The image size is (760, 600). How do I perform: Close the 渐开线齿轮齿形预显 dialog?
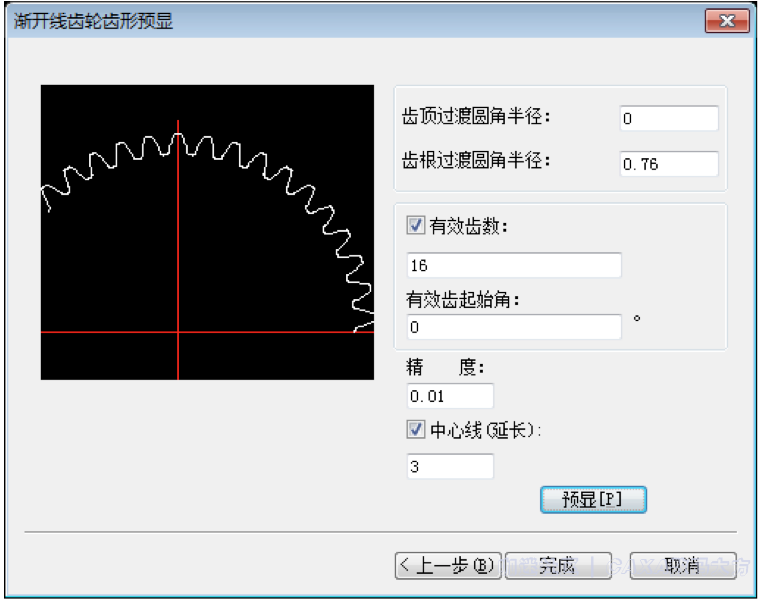pos(727,22)
